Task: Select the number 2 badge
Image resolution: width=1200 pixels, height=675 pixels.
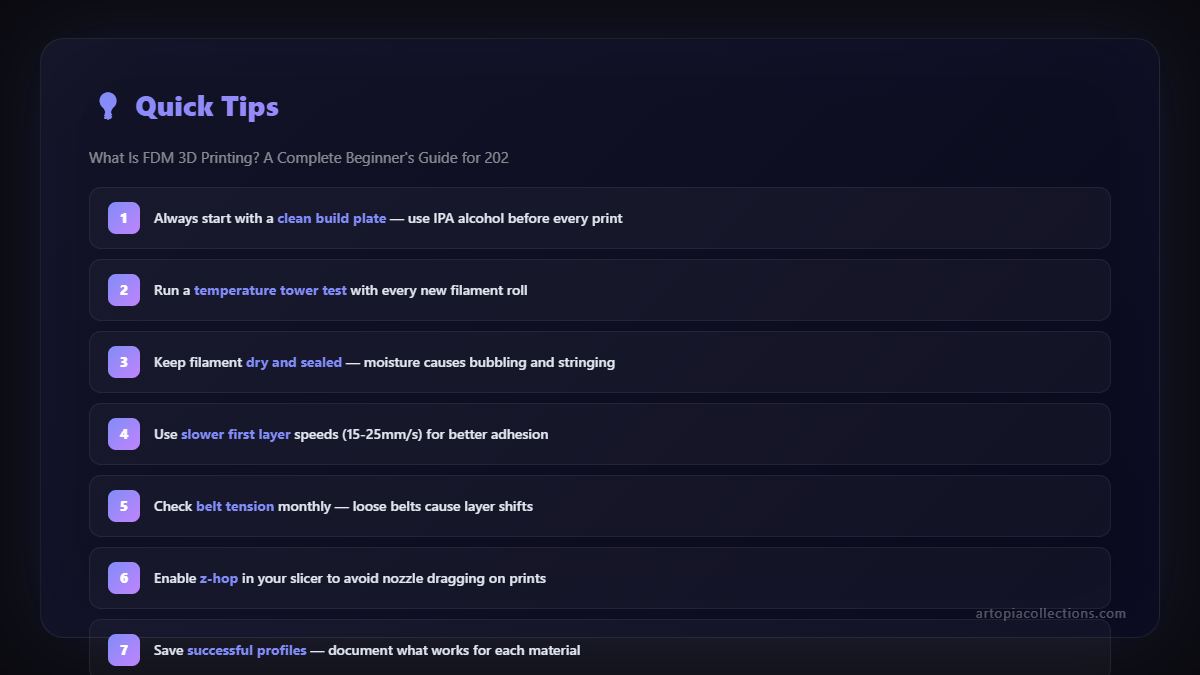Action: pos(124,290)
